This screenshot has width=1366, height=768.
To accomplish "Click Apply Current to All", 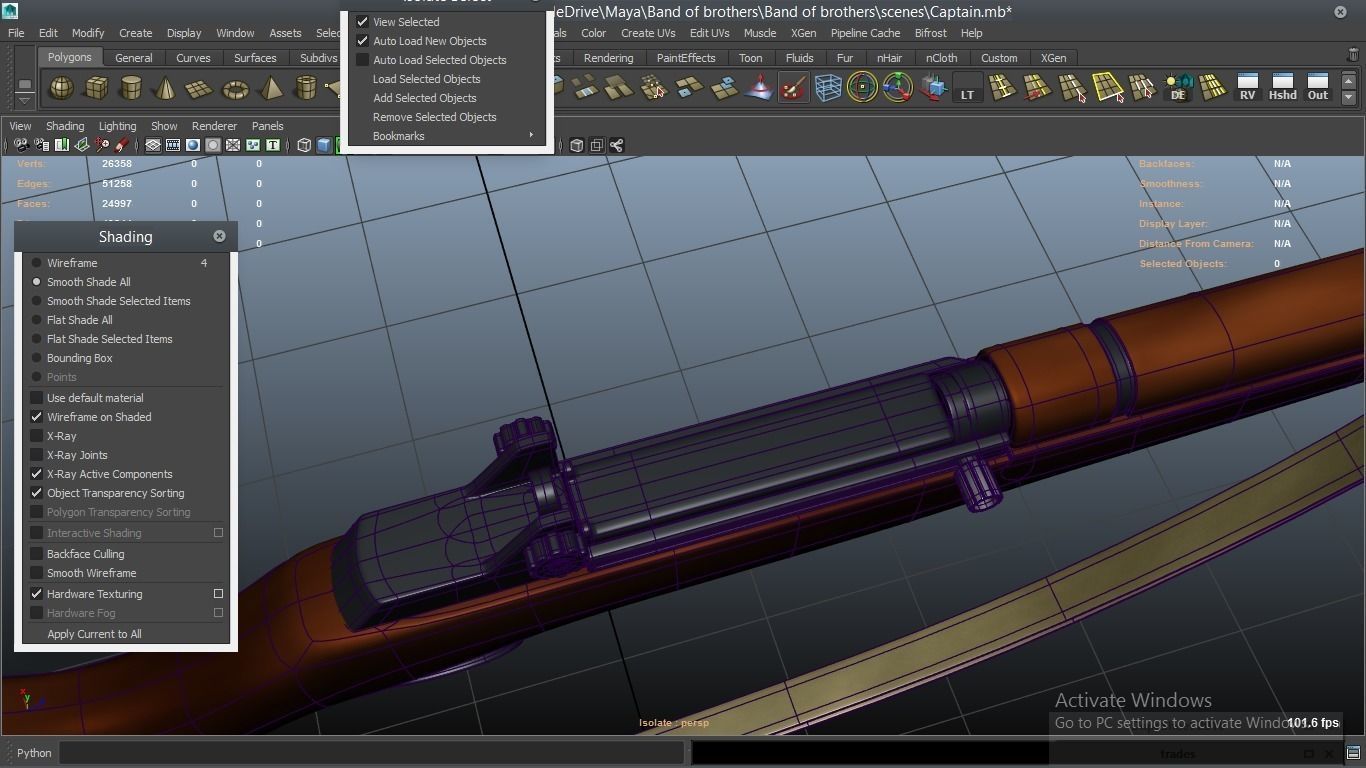I will [94, 634].
